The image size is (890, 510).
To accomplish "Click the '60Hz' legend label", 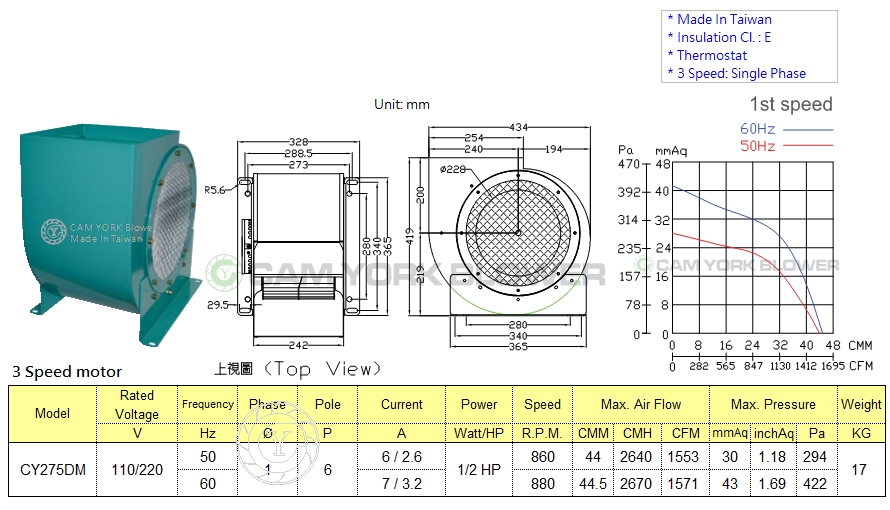I will pos(757,129).
